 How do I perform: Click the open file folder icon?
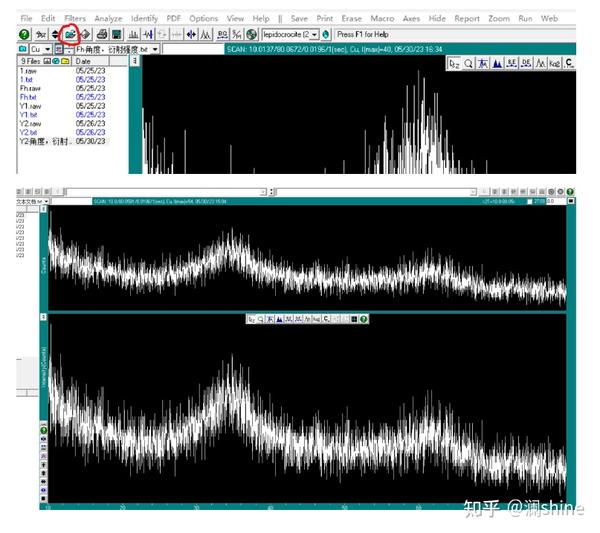pos(71,34)
